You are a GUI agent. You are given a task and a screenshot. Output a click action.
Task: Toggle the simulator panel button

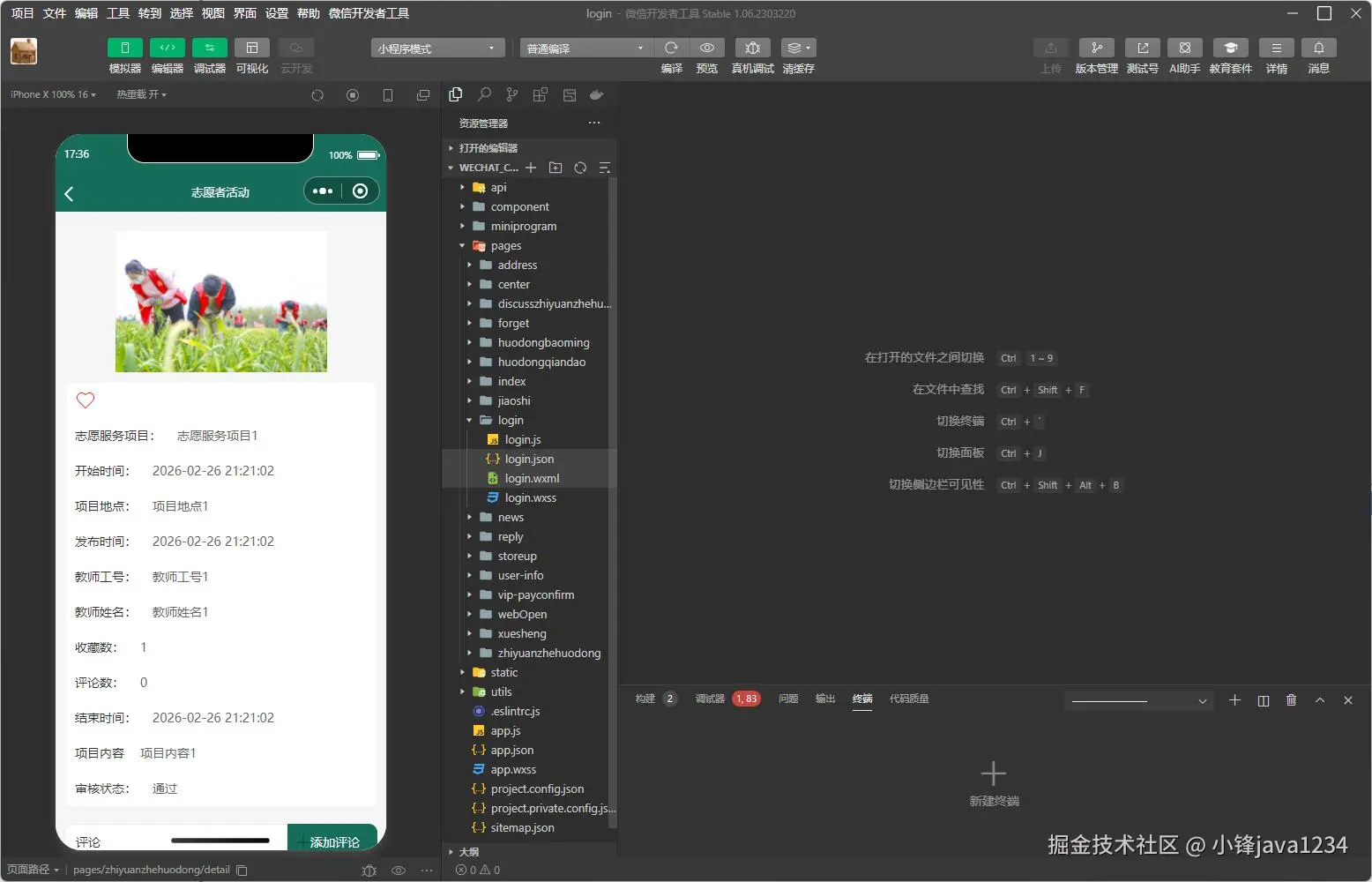coord(124,48)
